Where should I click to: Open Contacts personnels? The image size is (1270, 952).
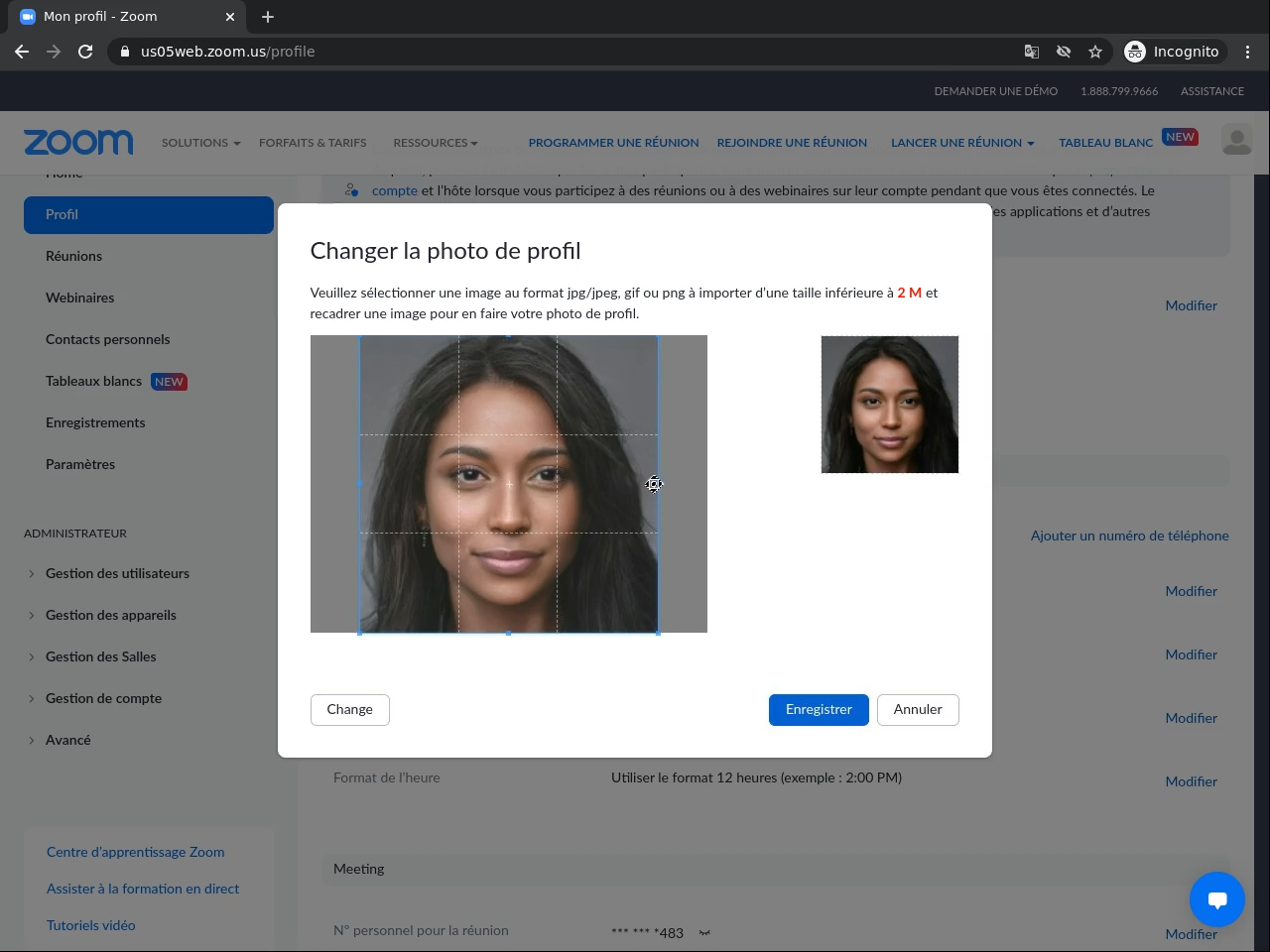(x=107, y=339)
